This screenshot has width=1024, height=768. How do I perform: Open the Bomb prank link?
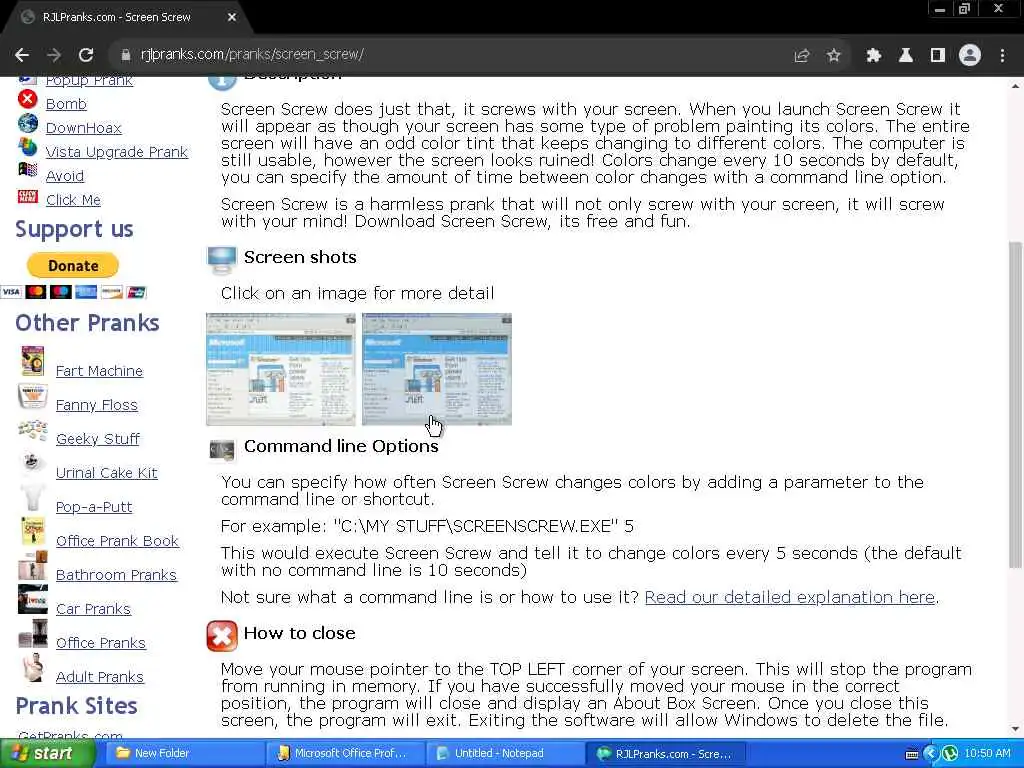(x=66, y=104)
